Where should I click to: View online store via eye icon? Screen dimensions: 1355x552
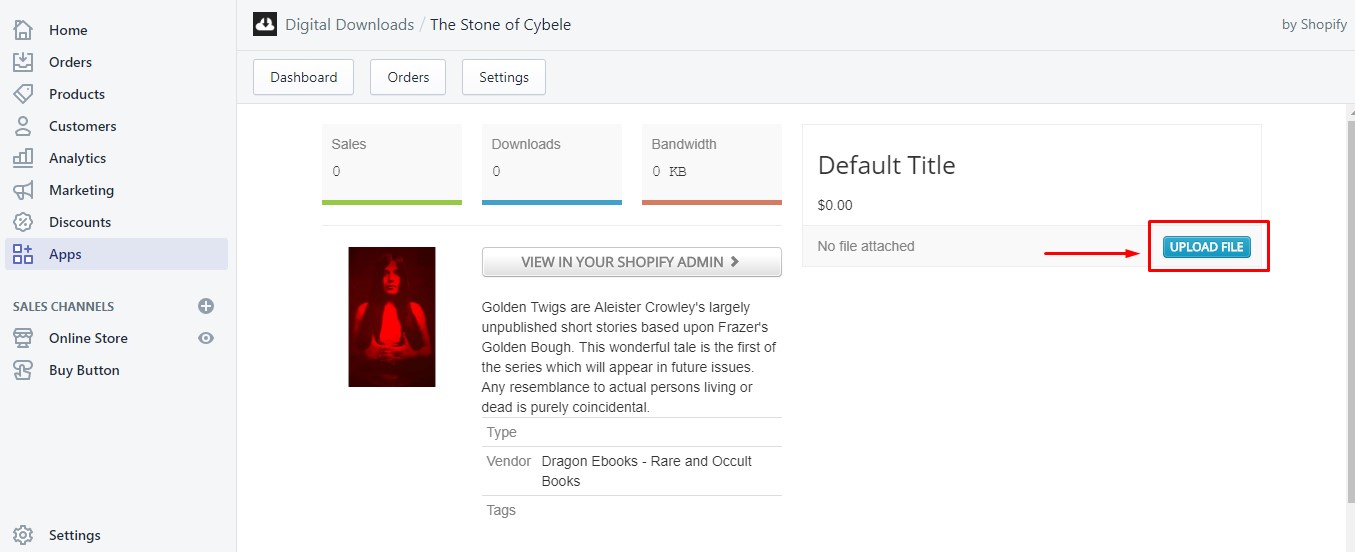pyautogui.click(x=206, y=338)
